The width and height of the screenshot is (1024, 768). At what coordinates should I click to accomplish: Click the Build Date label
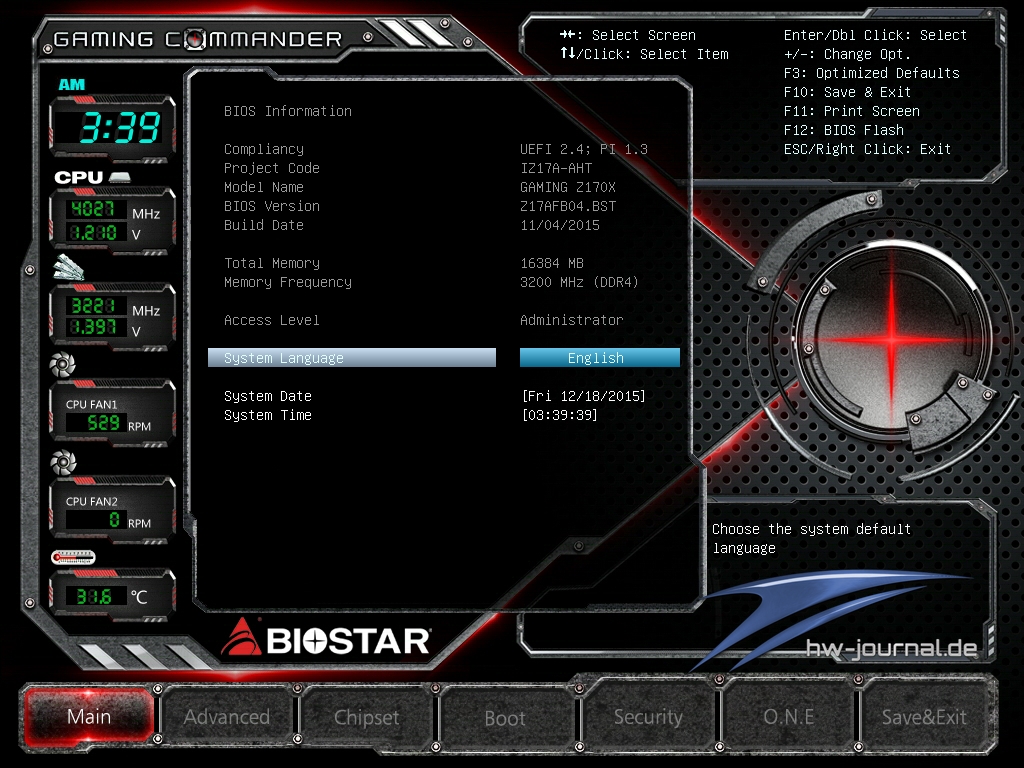264,225
